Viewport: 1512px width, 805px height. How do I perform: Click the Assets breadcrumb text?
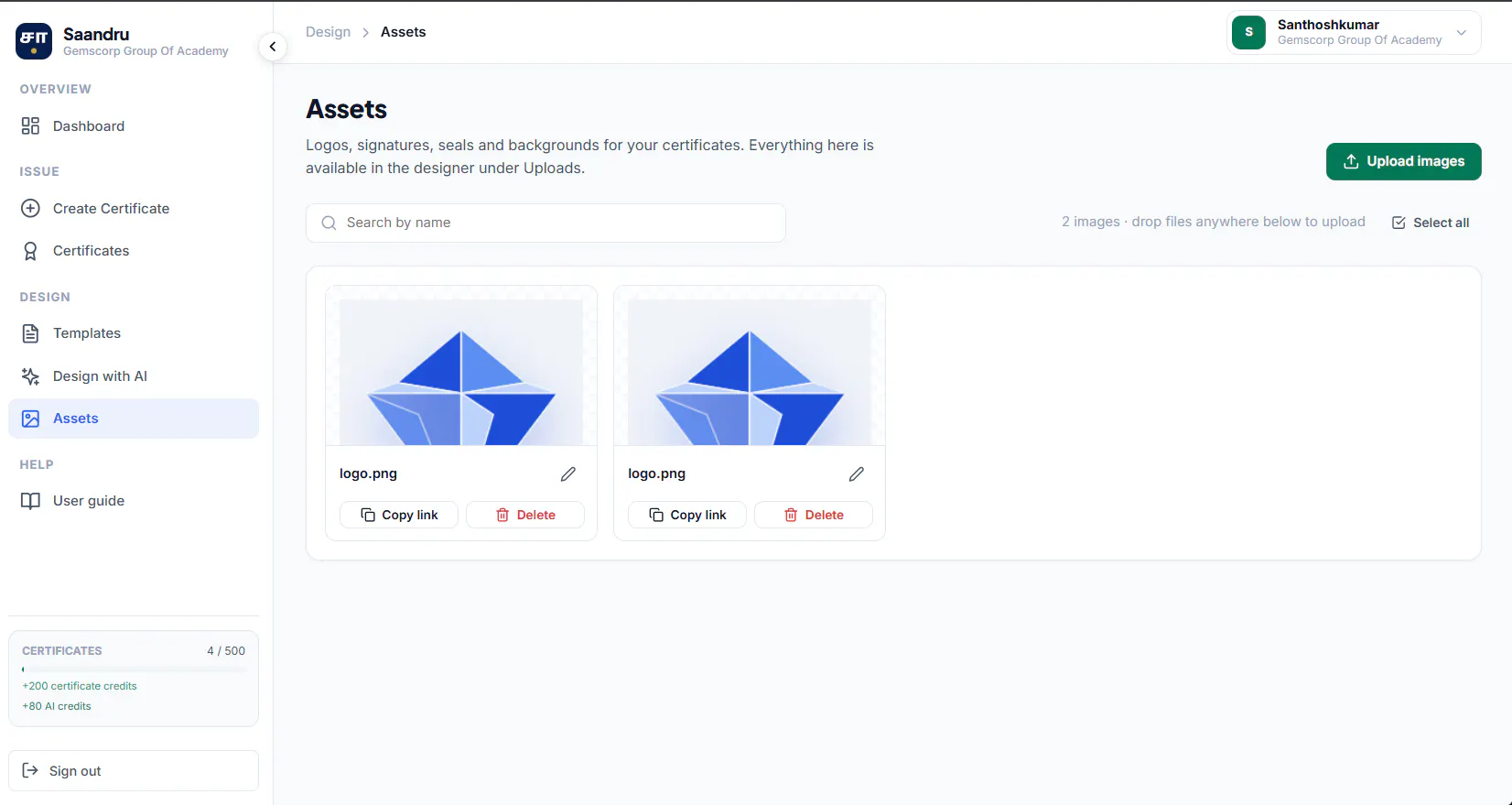point(403,32)
